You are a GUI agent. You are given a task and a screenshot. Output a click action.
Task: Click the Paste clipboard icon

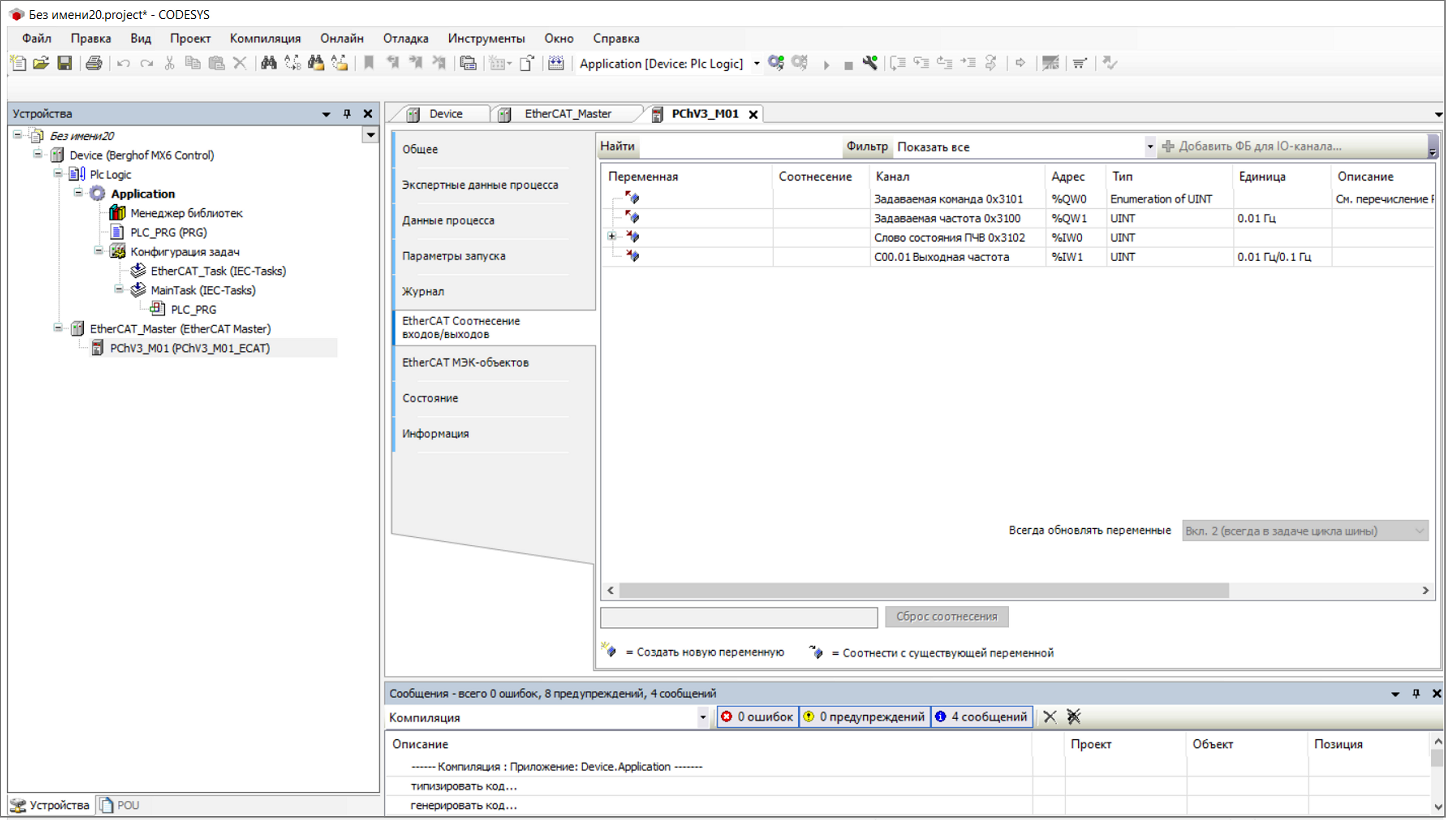216,63
